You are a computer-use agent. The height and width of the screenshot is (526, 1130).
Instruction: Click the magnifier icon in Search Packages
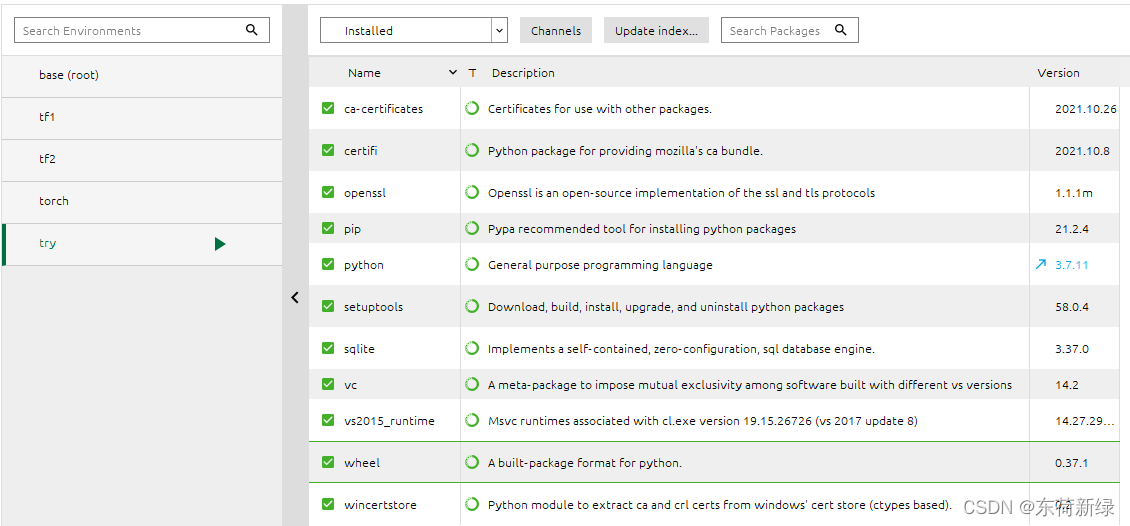pyautogui.click(x=841, y=30)
